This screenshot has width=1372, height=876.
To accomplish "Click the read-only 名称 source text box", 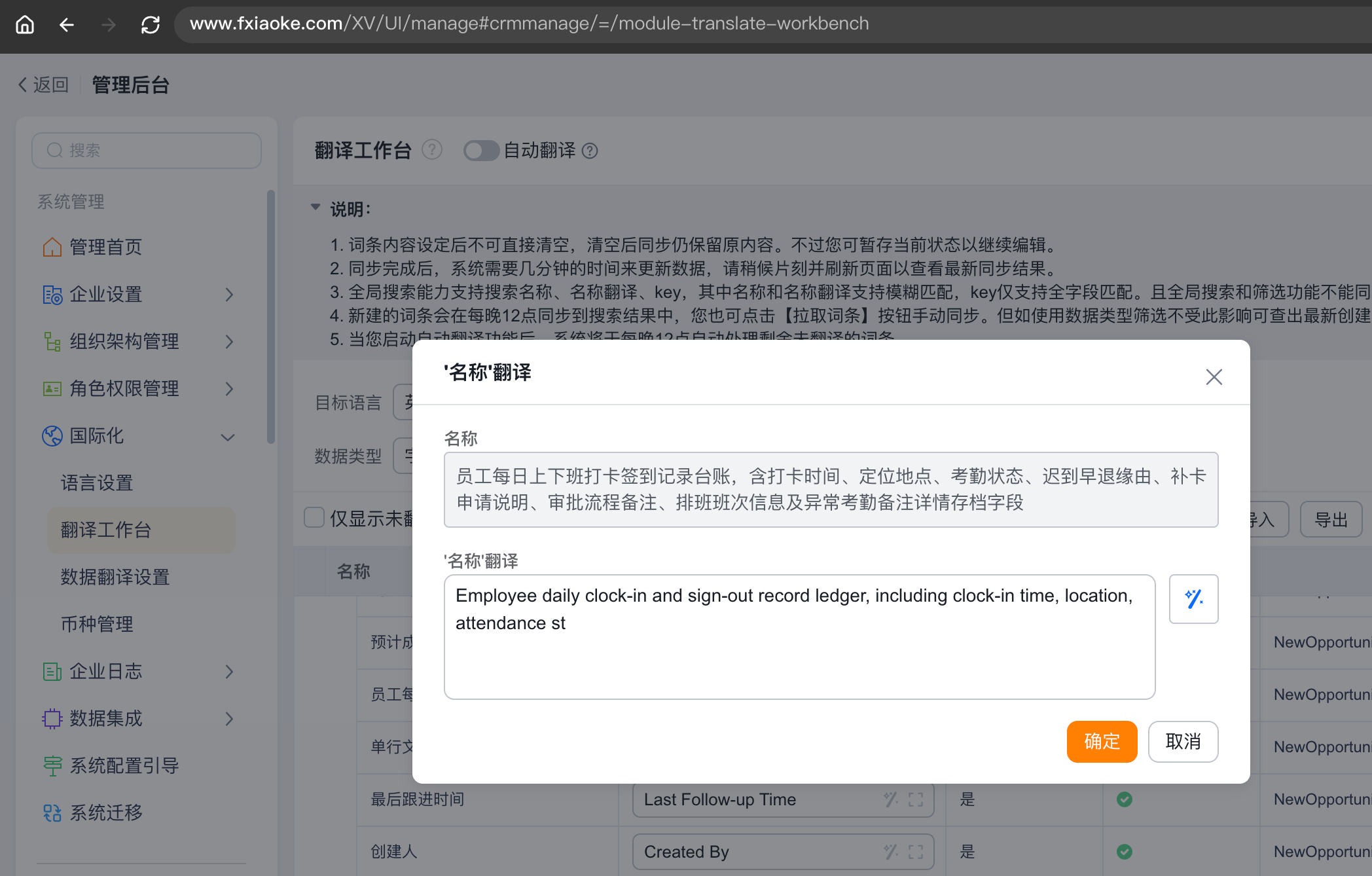I will tap(831, 489).
